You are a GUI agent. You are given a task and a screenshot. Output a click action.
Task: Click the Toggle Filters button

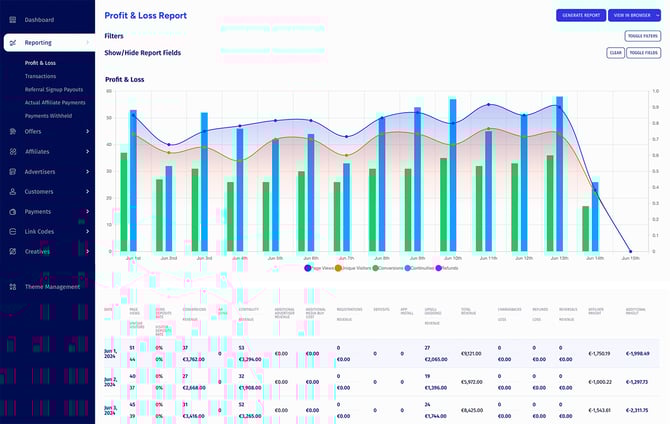click(642, 36)
